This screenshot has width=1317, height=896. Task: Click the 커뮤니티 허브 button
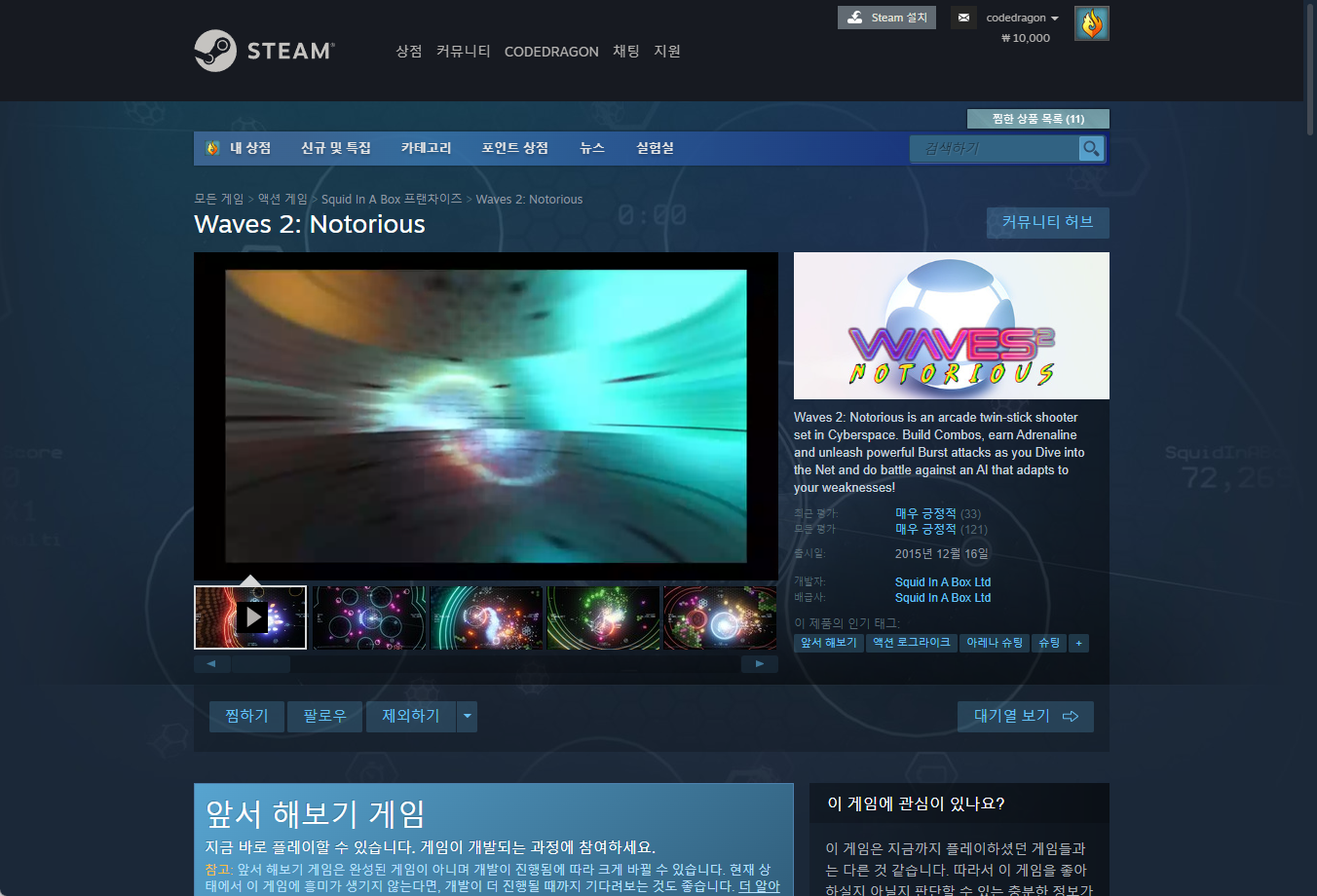(1048, 222)
